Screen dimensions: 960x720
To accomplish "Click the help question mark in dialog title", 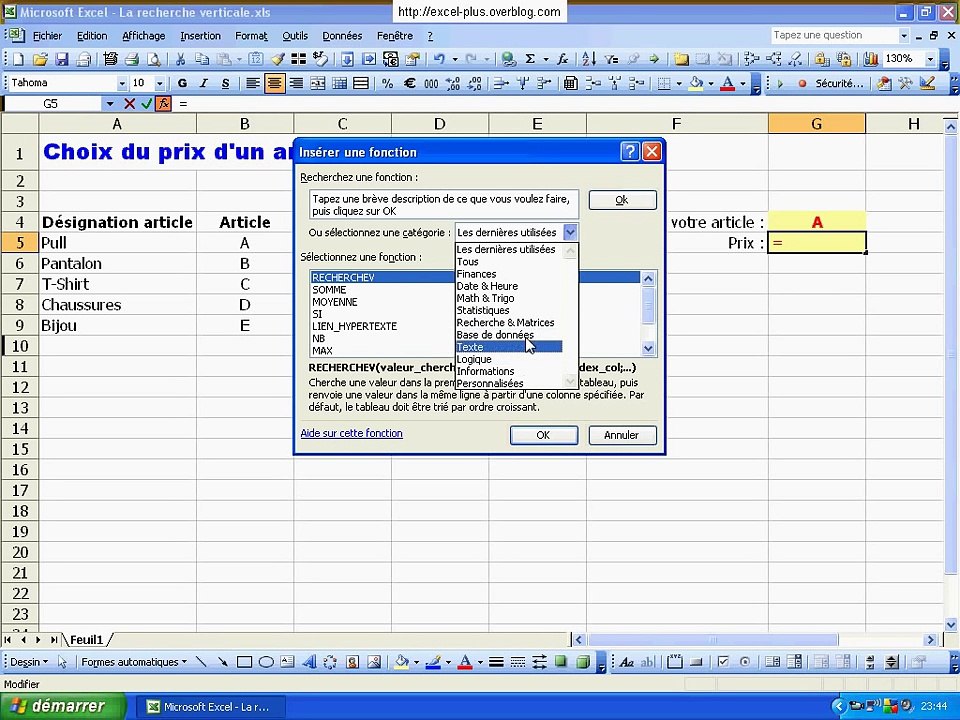I will (x=629, y=152).
